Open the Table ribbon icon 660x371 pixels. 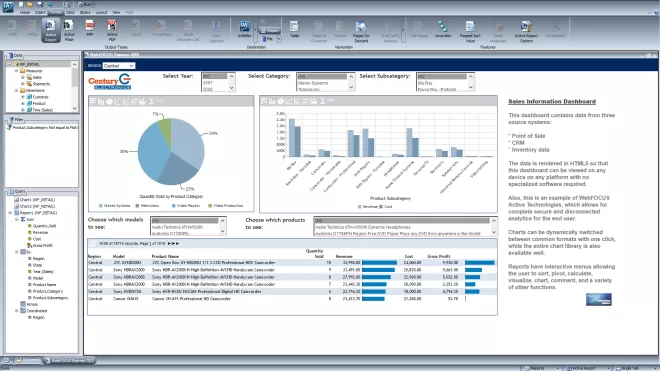coord(294,29)
